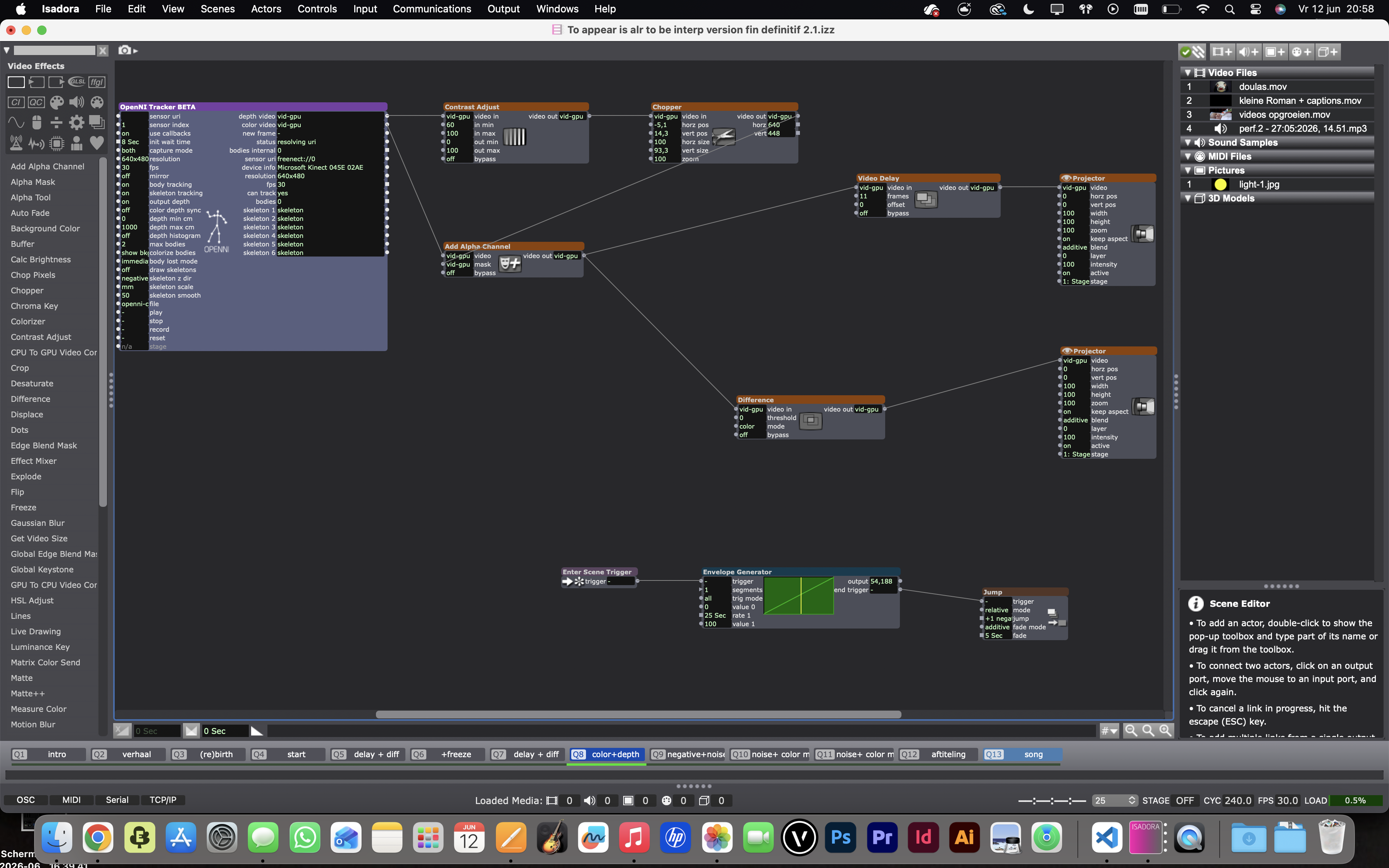The height and width of the screenshot is (868, 1389).
Task: Open the Output menu
Action: [503, 9]
